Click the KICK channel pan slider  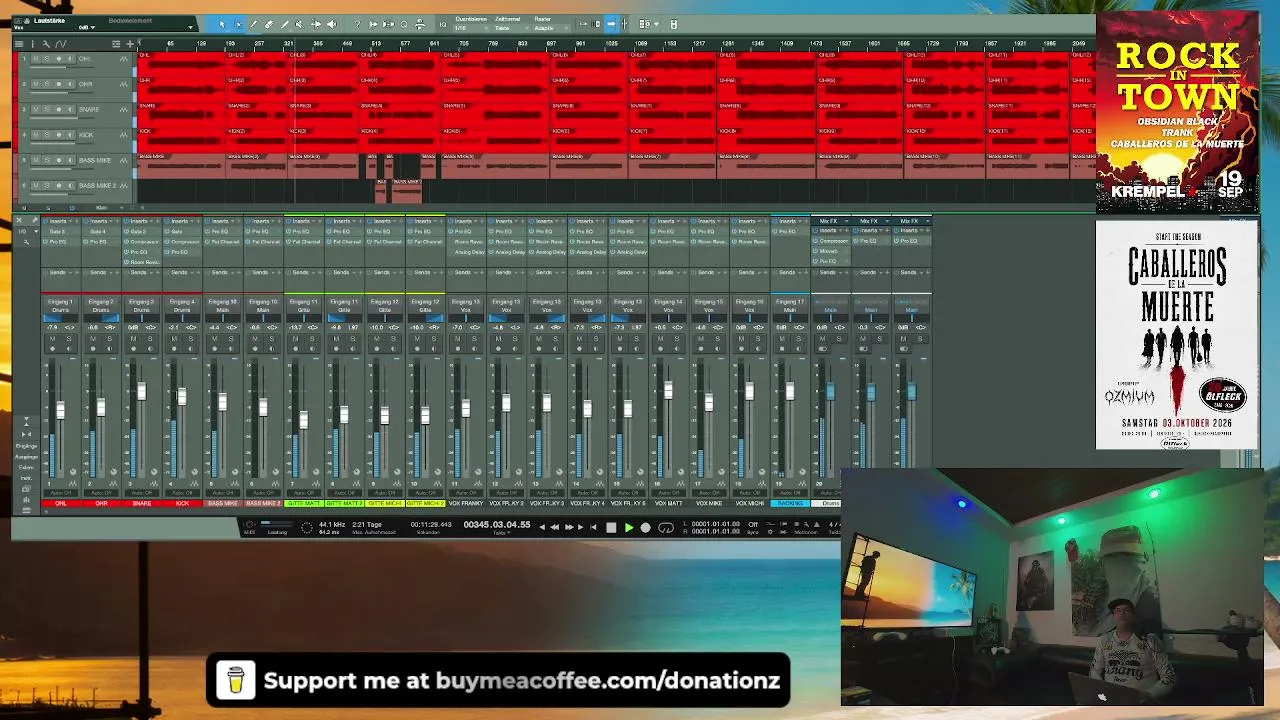click(x=182, y=318)
